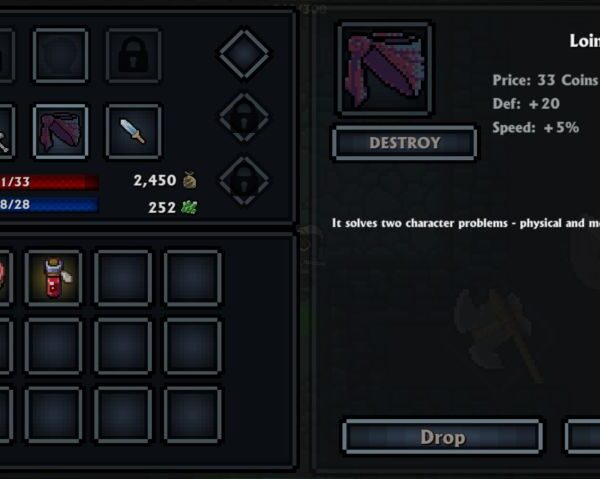Click the green gems currency icon

pyautogui.click(x=189, y=207)
